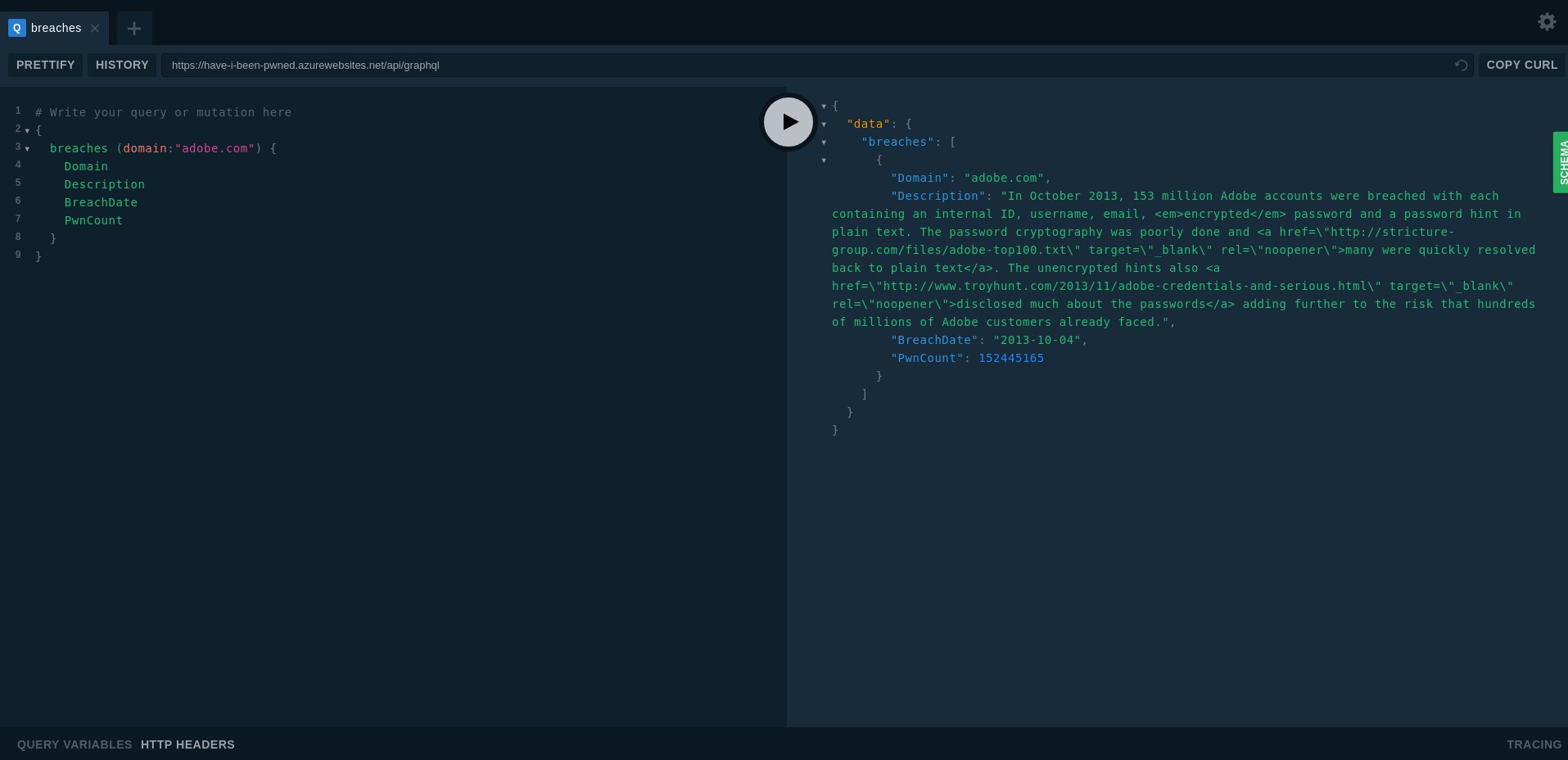Click the Q query icon on the breaches tab
1568x760 pixels.
point(16,28)
